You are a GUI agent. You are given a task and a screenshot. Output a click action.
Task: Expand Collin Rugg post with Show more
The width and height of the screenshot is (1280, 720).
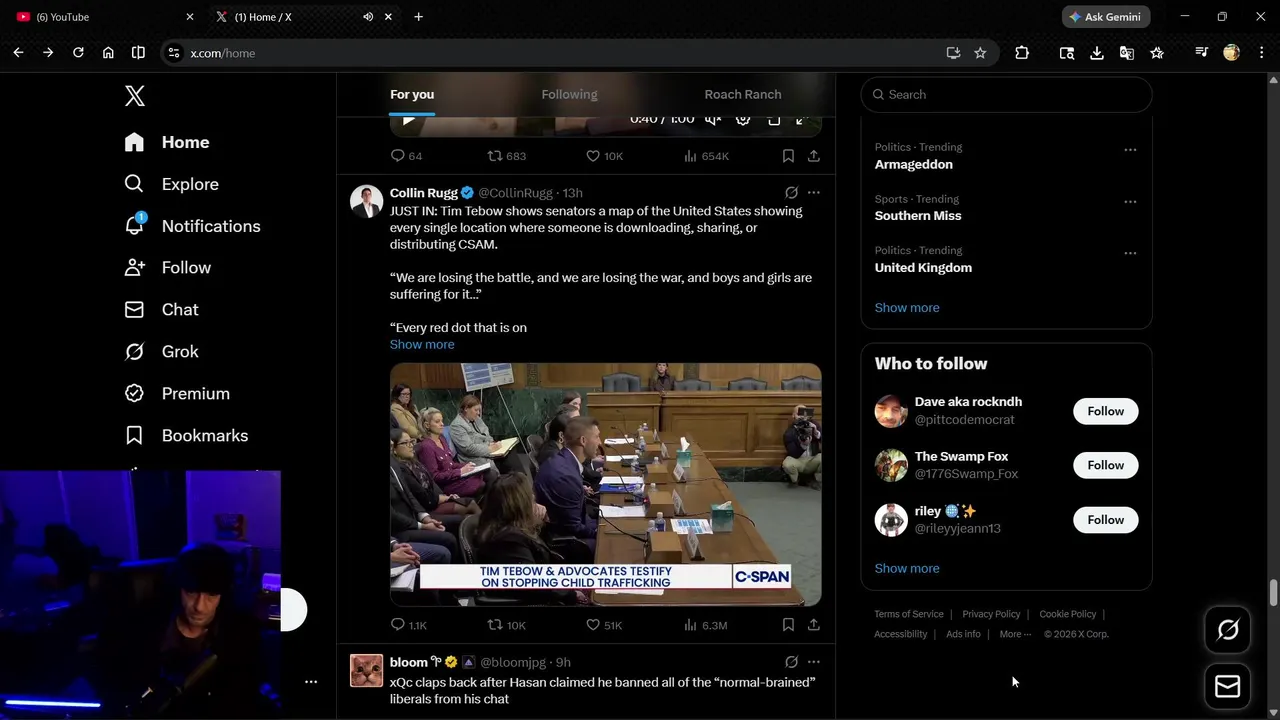422,344
